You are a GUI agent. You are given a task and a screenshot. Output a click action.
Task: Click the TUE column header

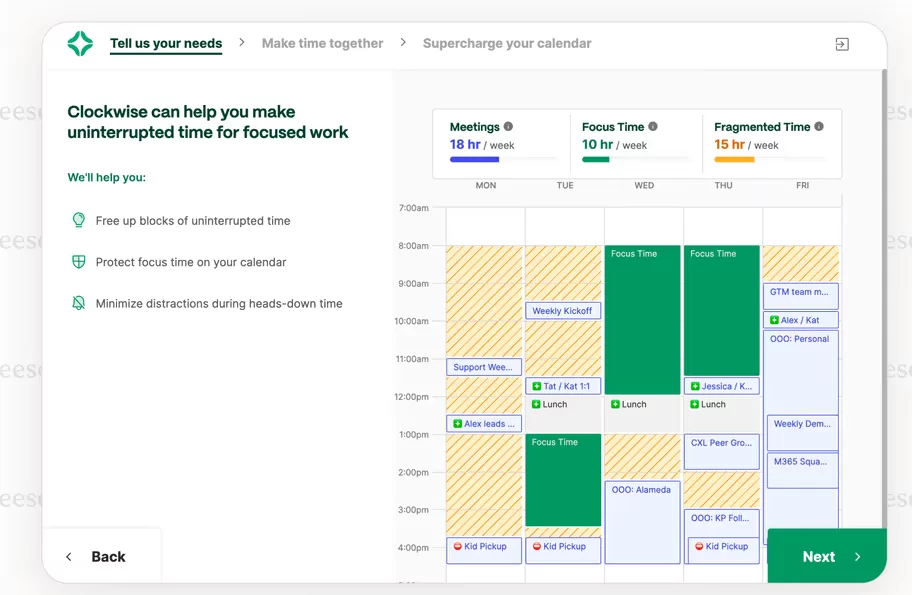(565, 185)
